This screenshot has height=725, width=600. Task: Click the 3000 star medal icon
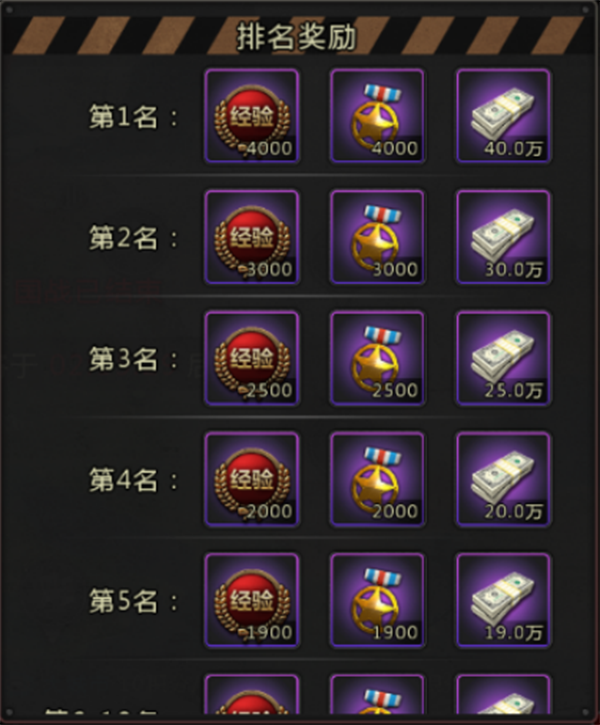coord(377,237)
